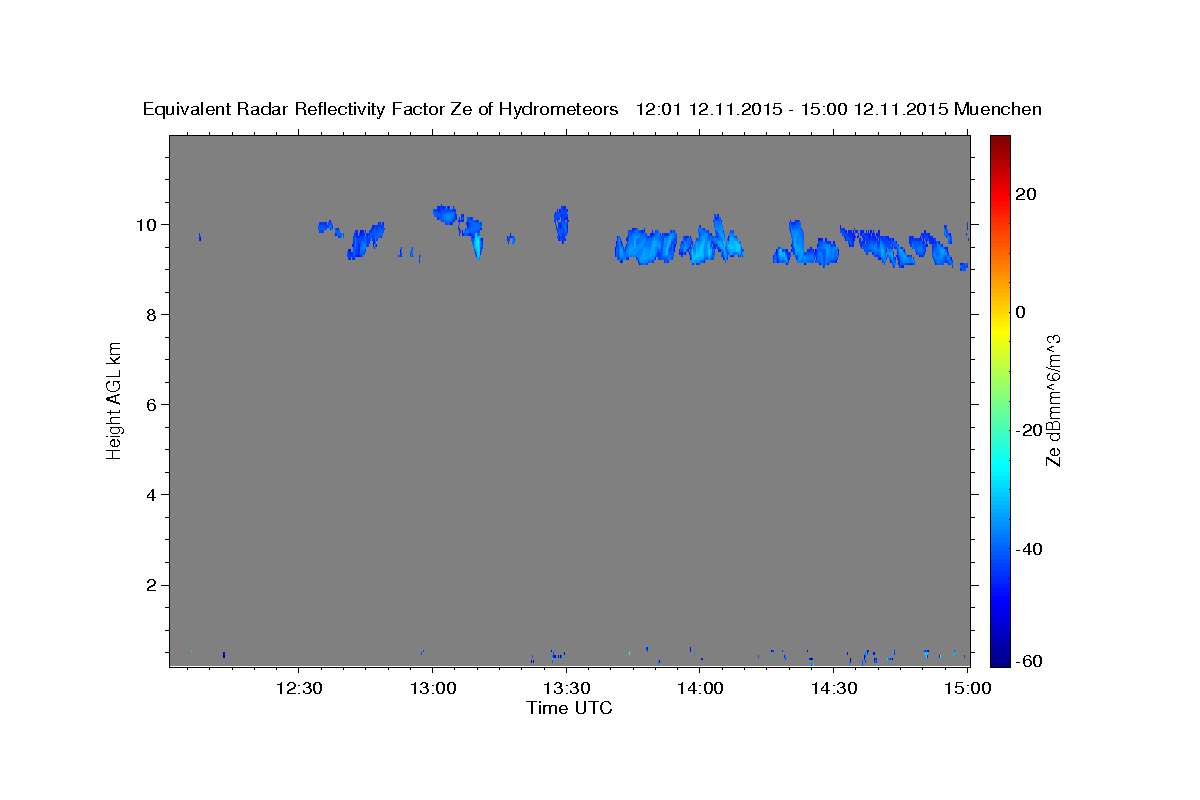Click the 14:00 time tick label
The height and width of the screenshot is (800, 1200).
coord(700,688)
